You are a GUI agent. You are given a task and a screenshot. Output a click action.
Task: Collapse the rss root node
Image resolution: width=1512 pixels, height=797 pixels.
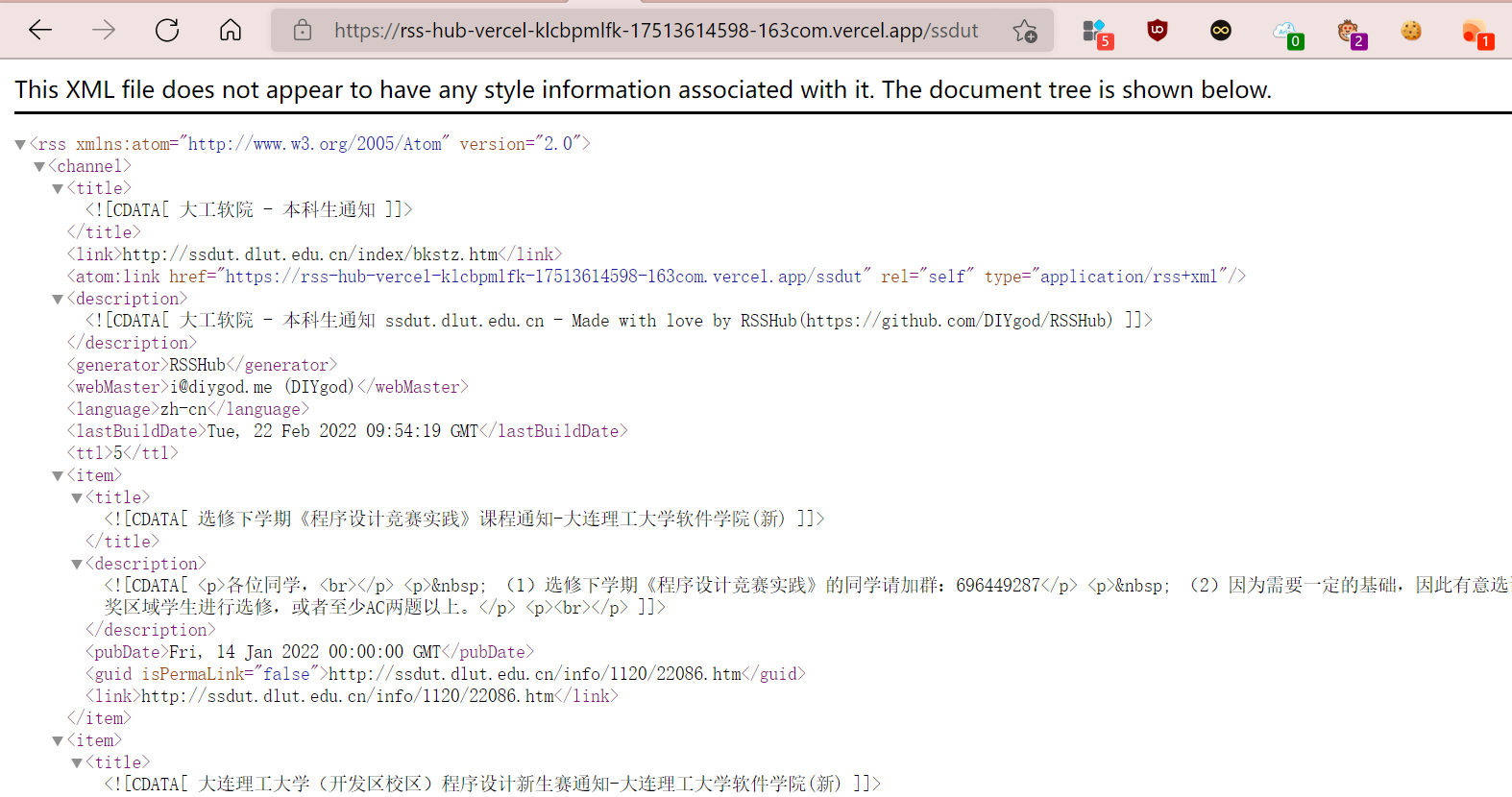tap(20, 145)
